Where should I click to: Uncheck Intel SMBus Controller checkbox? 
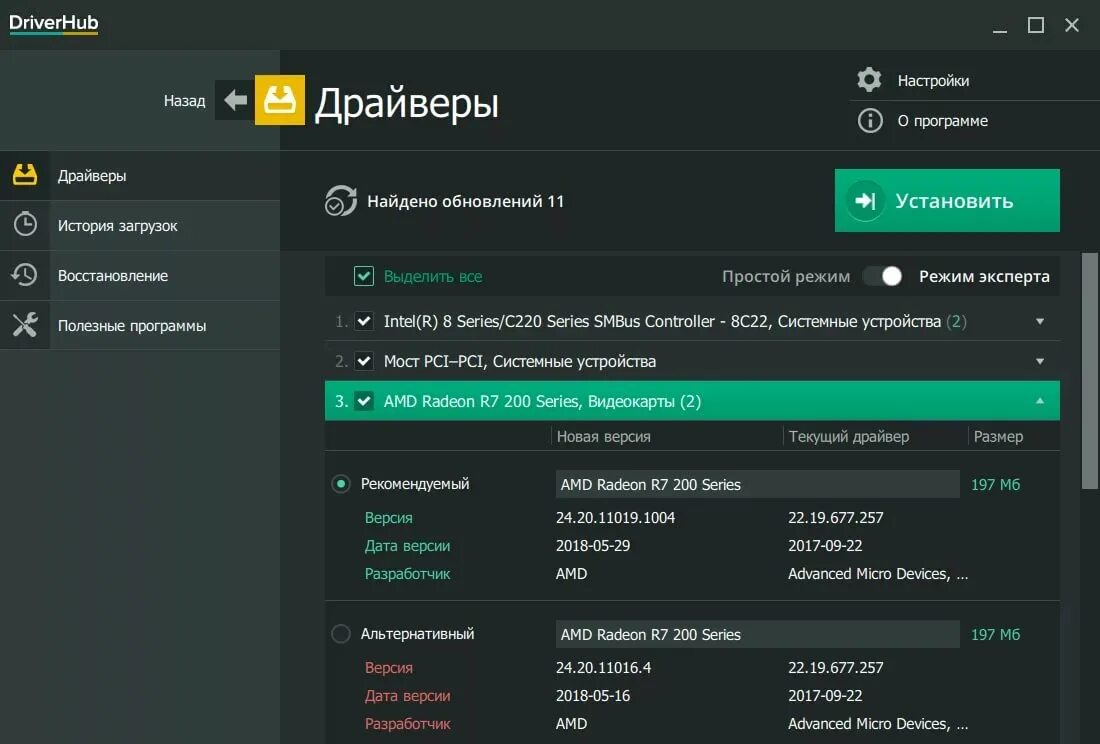tap(363, 321)
